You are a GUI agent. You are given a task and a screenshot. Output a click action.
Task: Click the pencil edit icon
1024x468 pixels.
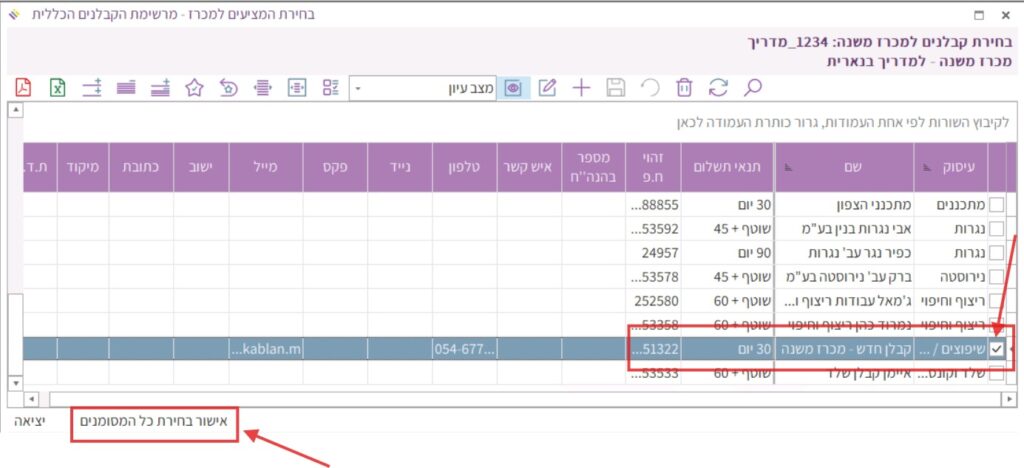pos(547,87)
